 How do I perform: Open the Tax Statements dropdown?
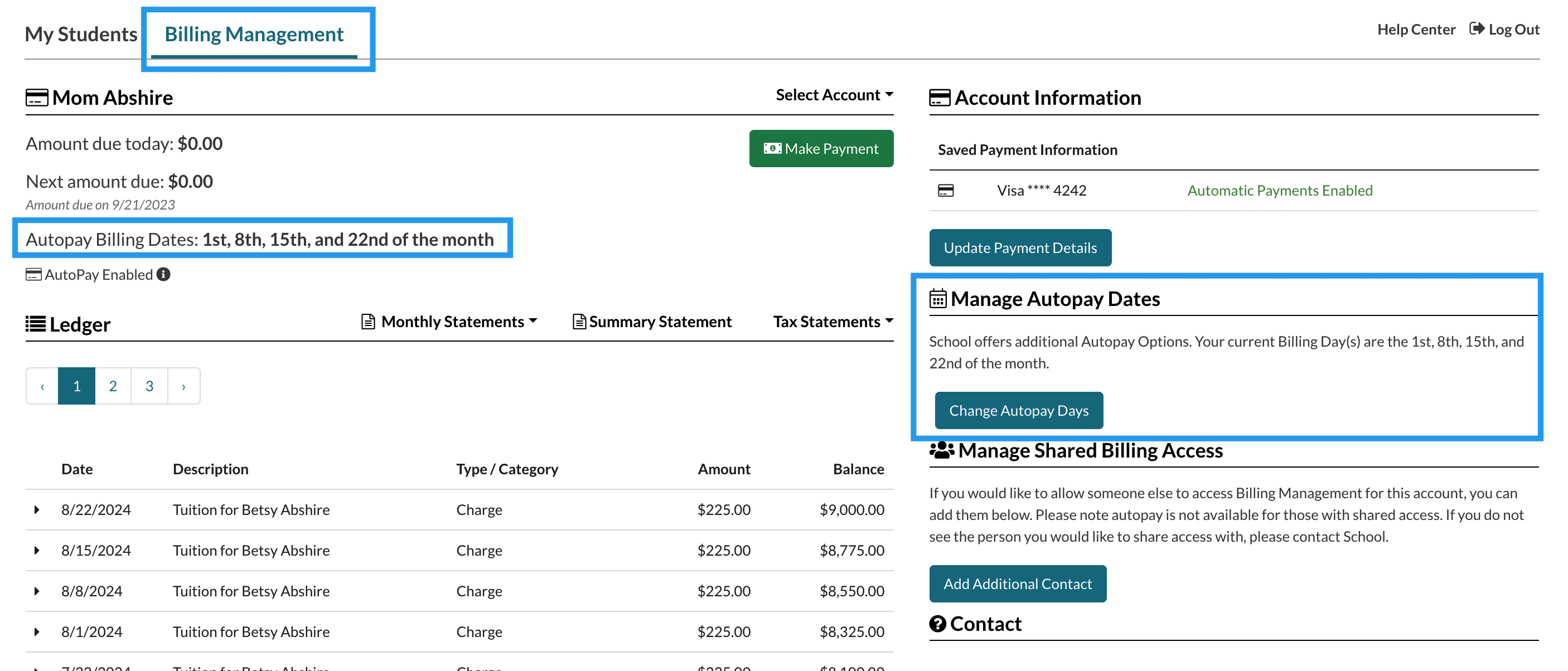tap(832, 321)
